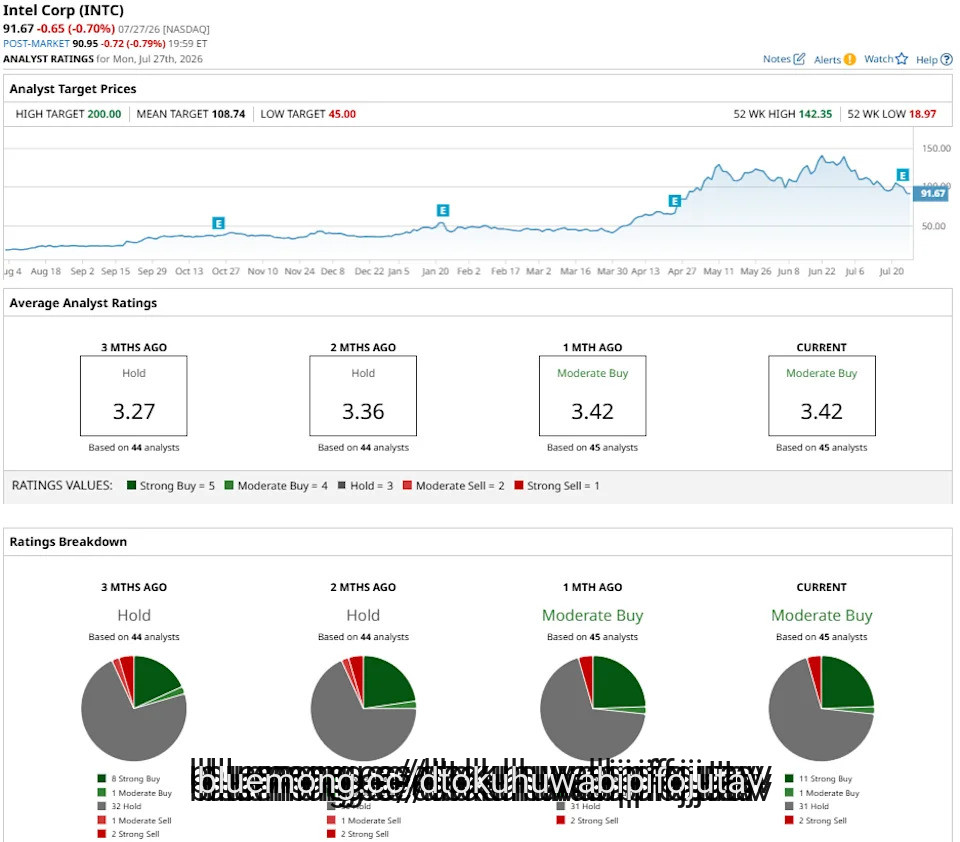
Task: Click the 52 WK LOW 18.97 value
Action: (x=922, y=114)
